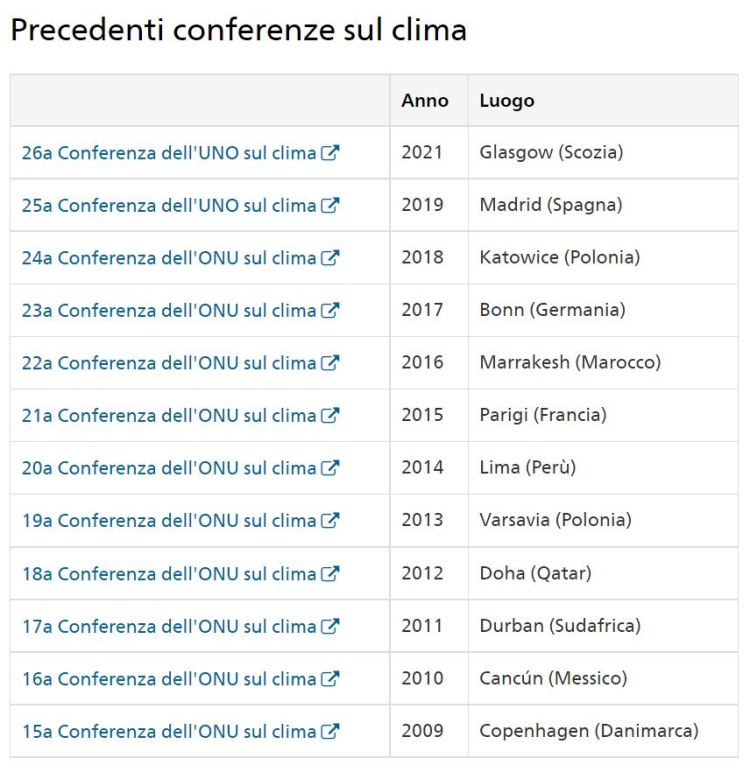Viewport: 750px width, 772px height.
Task: Click the Glasgow (Scozia) cell
Action: click(x=551, y=154)
